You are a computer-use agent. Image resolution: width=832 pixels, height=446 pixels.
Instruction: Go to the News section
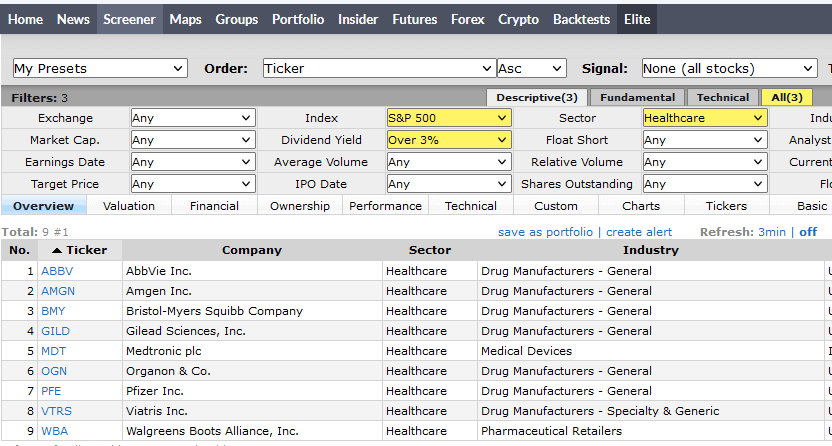click(x=73, y=20)
